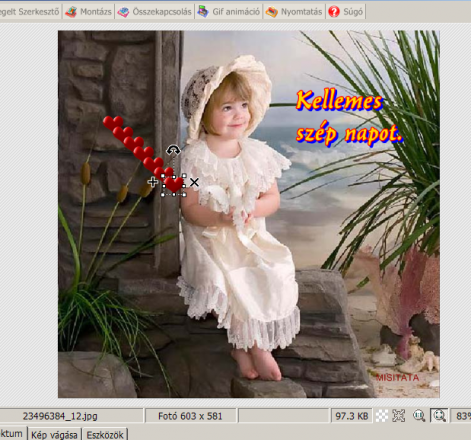
Task: Open the Kötegelt Szerkesztő tab
Action: click(x=29, y=12)
